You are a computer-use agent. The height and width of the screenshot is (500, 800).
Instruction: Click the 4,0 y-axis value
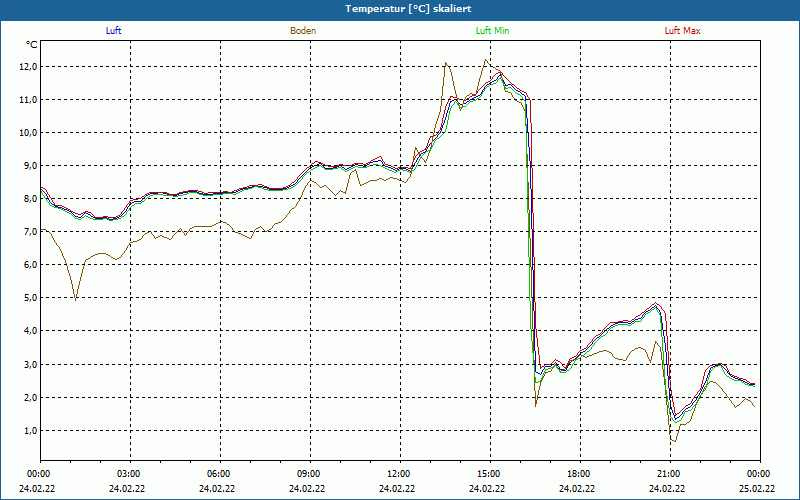coord(30,331)
